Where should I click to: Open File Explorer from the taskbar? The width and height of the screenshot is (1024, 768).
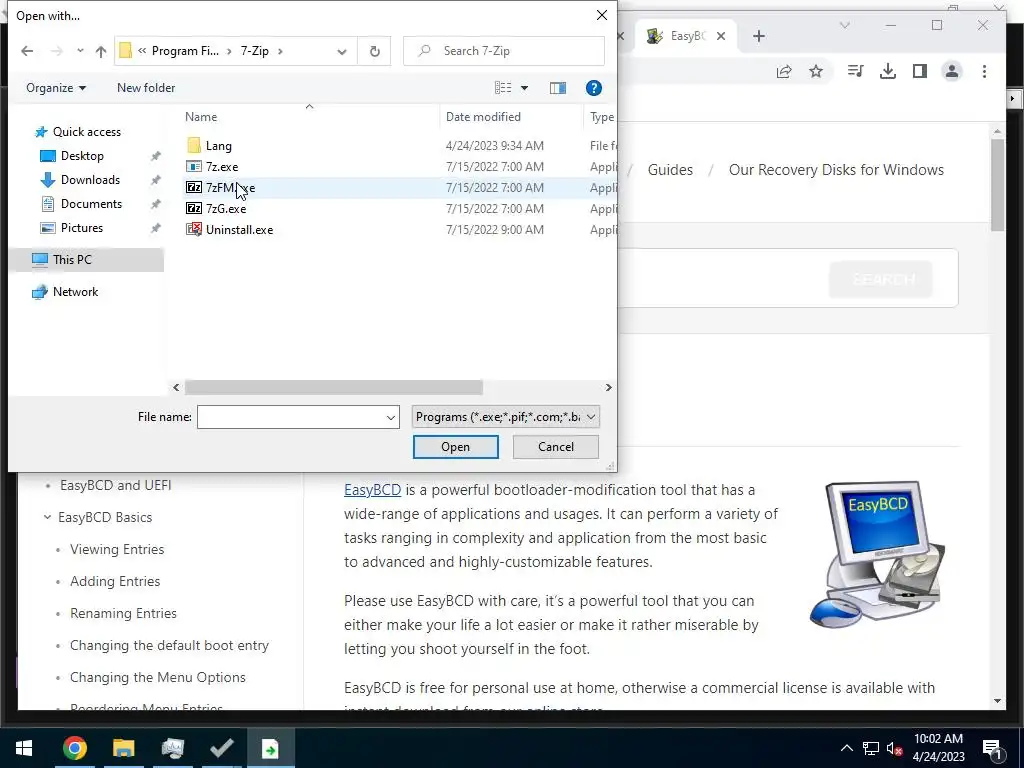pos(123,748)
